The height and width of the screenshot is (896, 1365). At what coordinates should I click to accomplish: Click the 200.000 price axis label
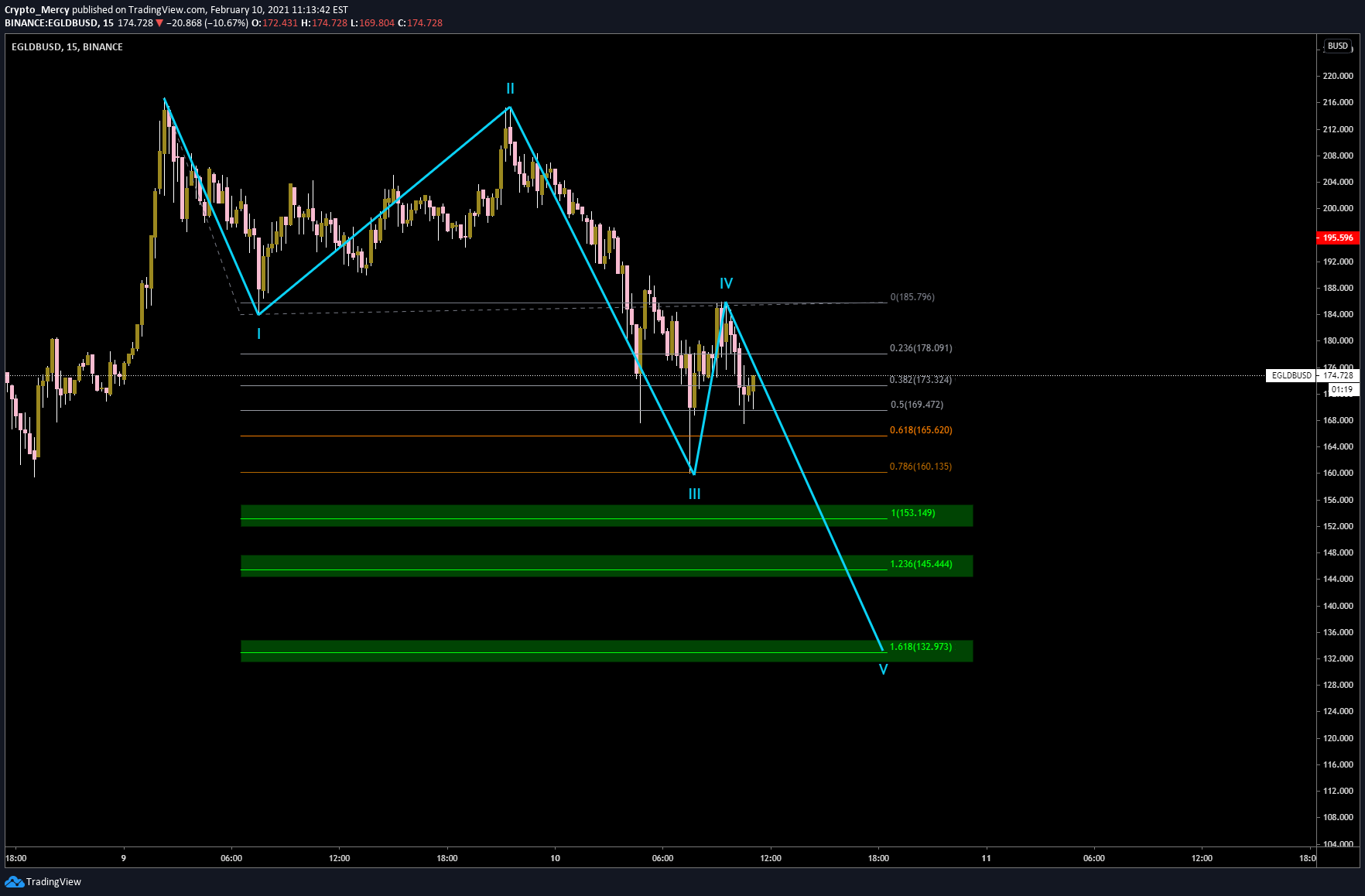pyautogui.click(x=1338, y=208)
